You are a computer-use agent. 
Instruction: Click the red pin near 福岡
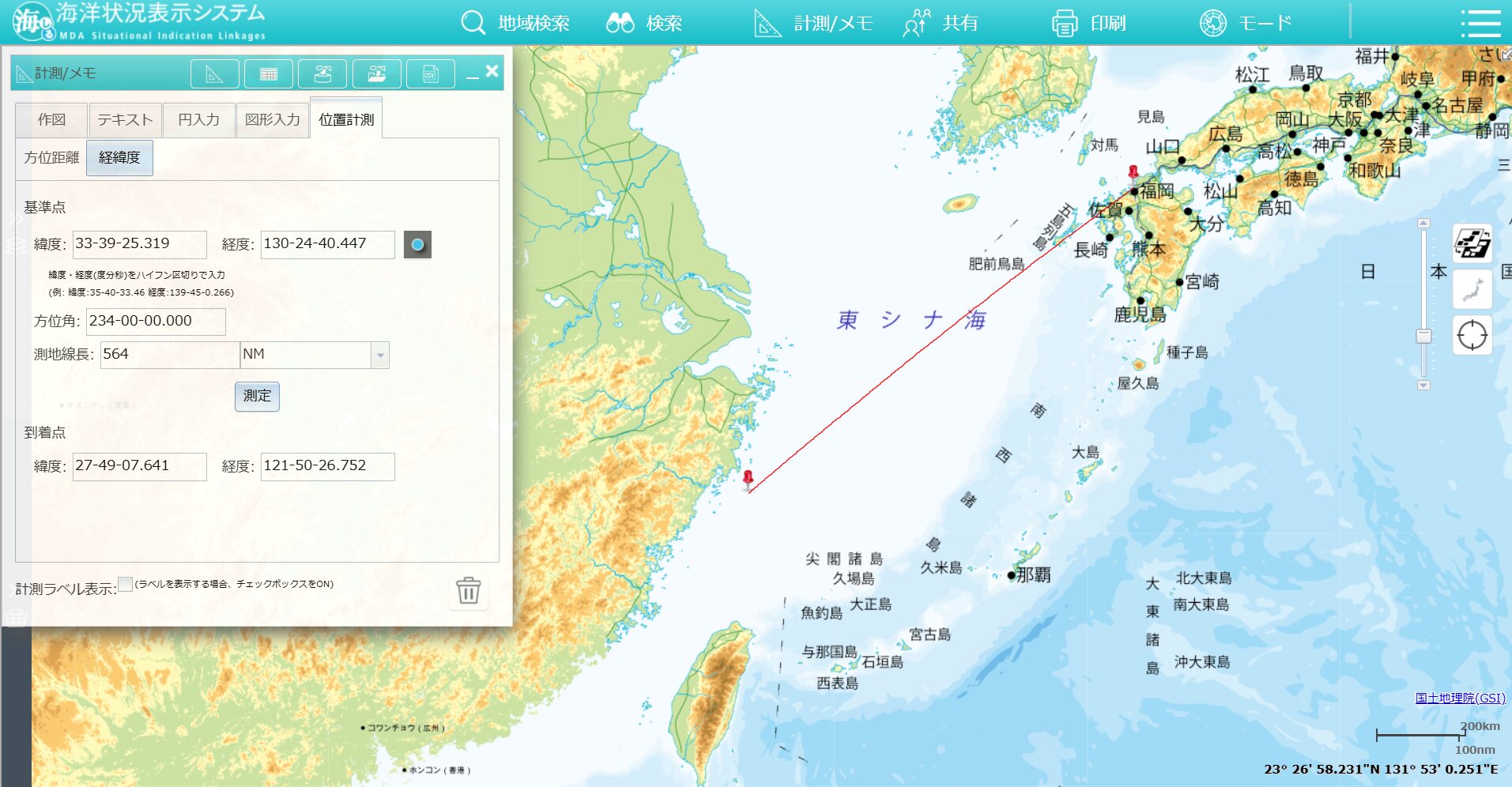pos(1133,173)
